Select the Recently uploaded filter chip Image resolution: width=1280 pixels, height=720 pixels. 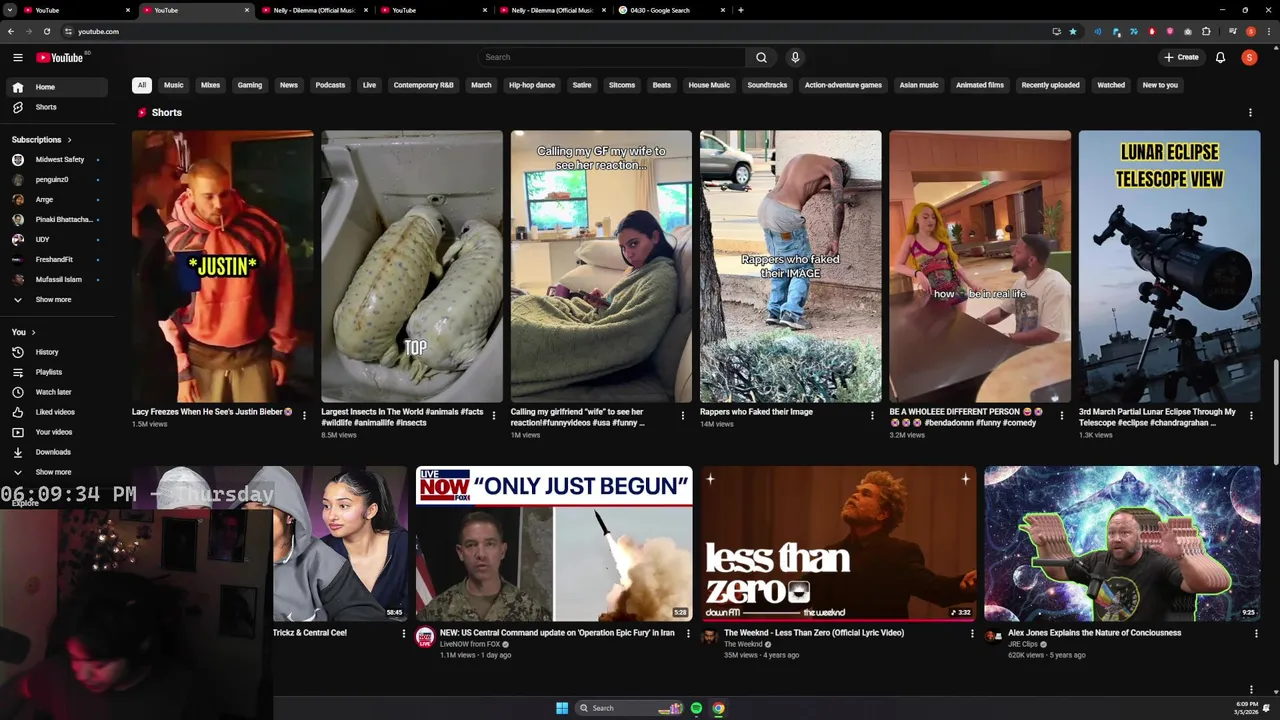pyautogui.click(x=1050, y=85)
